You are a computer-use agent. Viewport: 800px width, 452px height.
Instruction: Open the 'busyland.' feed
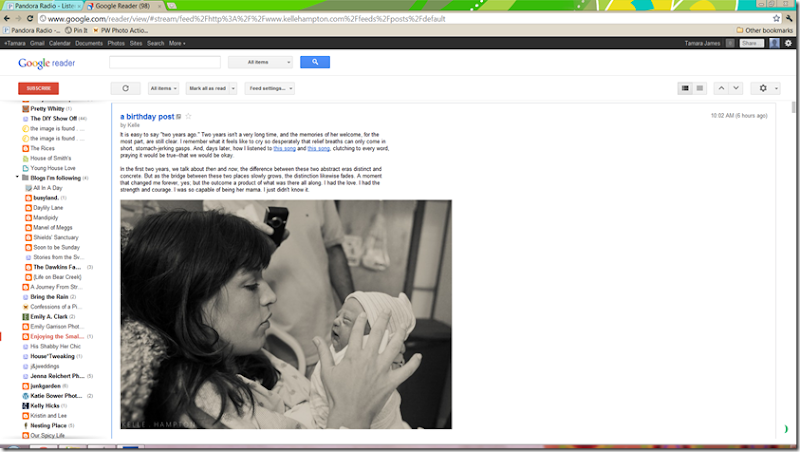[x=46, y=198]
